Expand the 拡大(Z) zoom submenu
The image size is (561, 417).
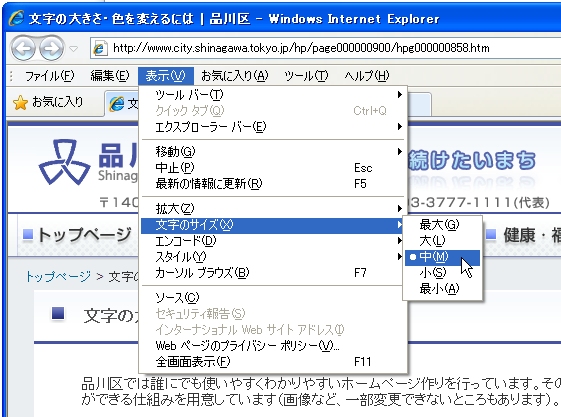coord(273,208)
